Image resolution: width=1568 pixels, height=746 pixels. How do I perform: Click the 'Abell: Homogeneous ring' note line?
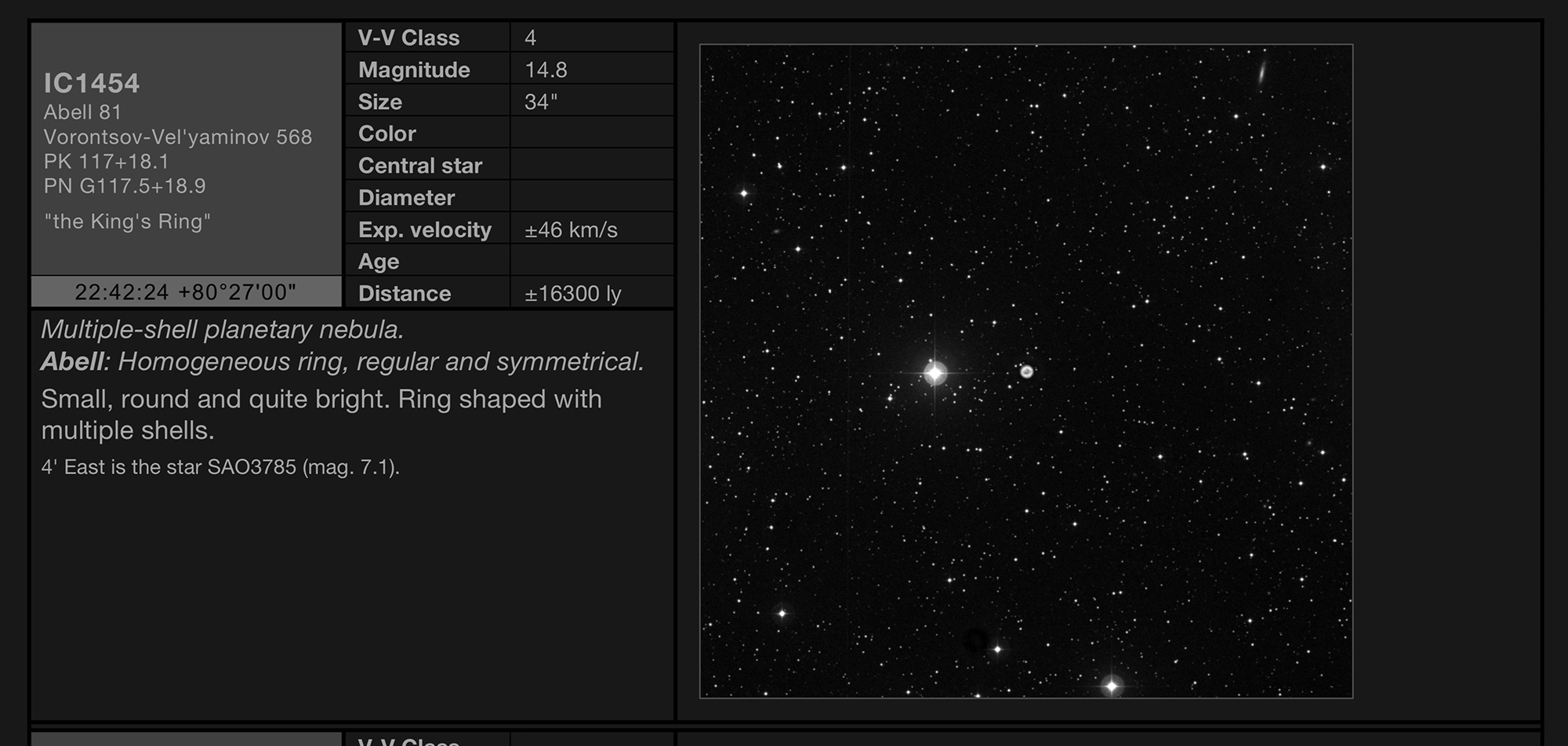coord(343,362)
